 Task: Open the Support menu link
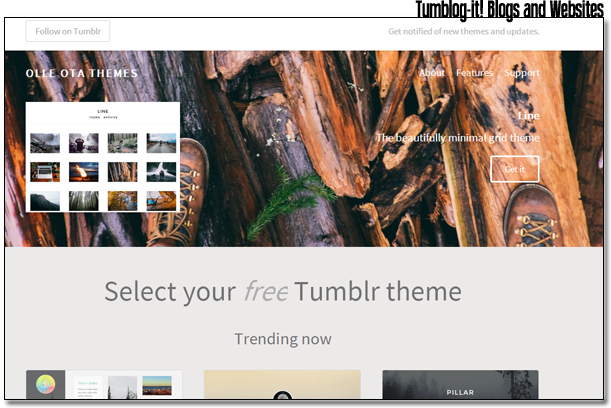(x=522, y=73)
